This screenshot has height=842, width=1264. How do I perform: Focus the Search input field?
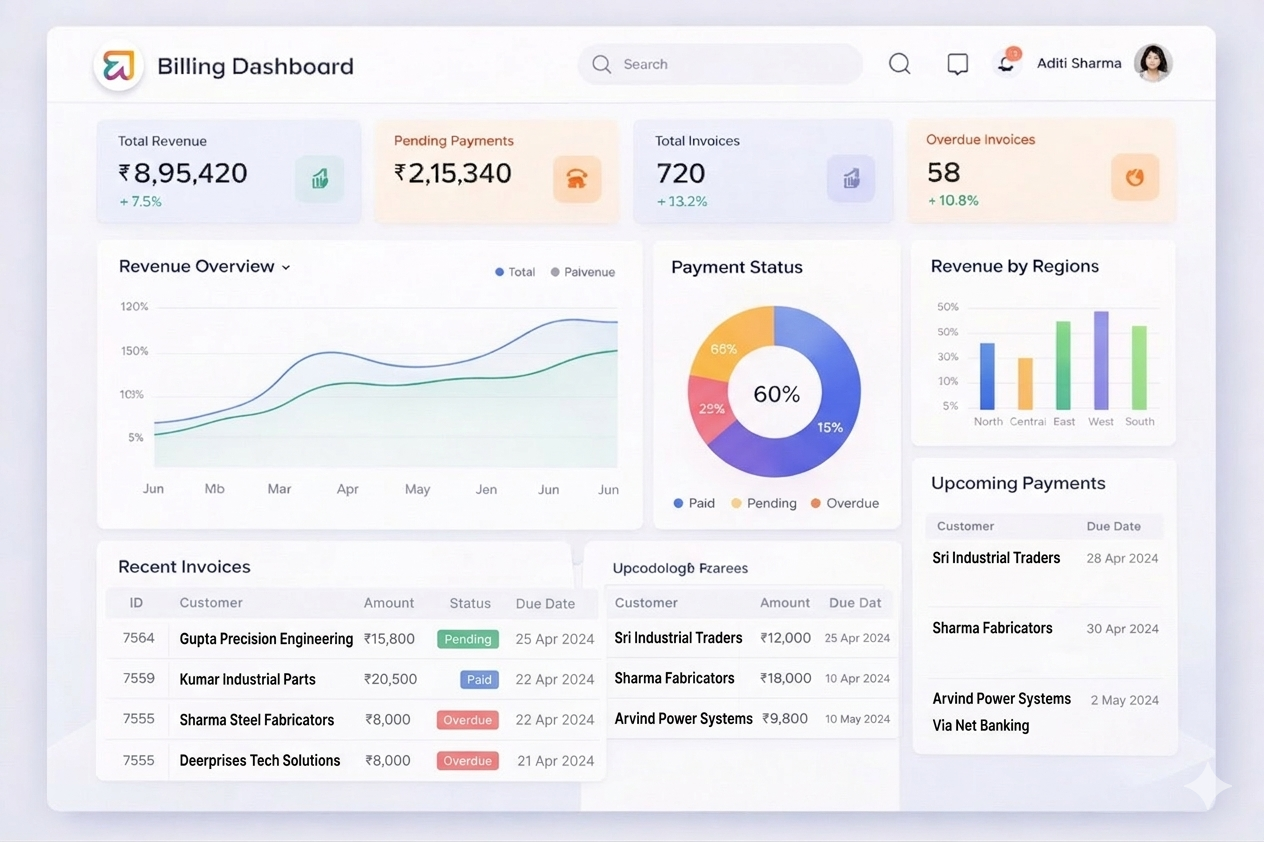[720, 64]
